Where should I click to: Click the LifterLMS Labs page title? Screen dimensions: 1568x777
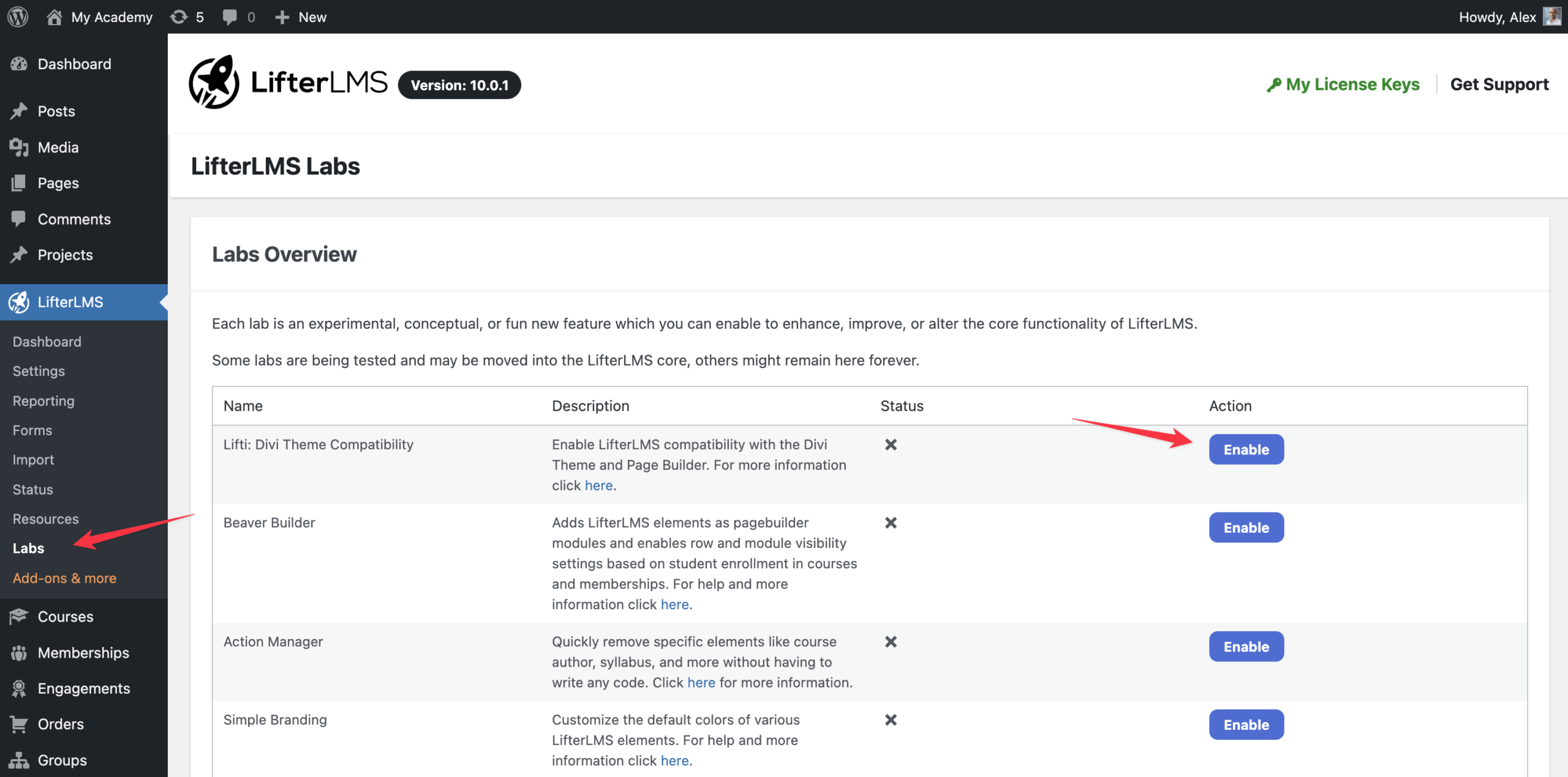click(x=275, y=166)
